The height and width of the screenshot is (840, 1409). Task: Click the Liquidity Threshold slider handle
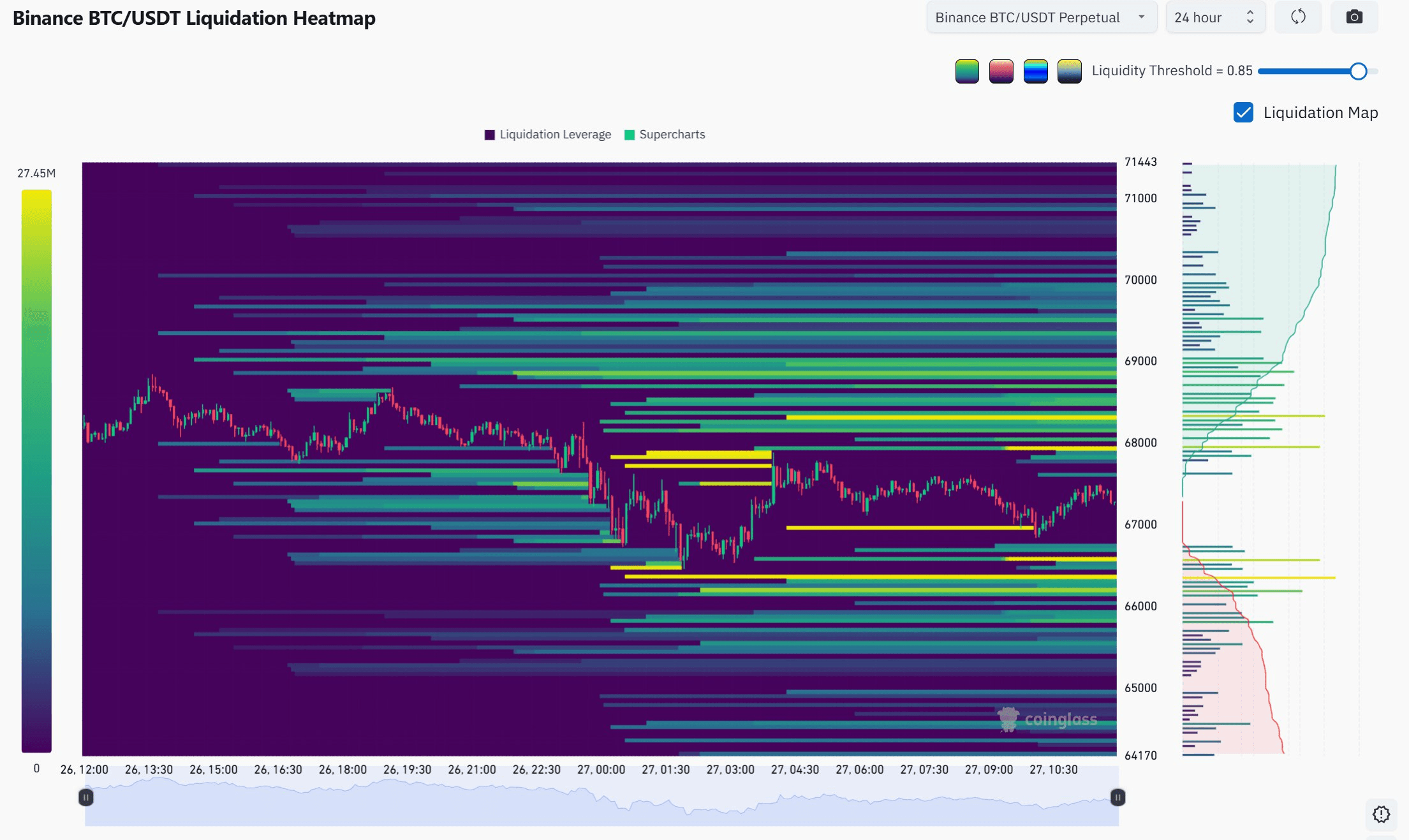click(1358, 71)
